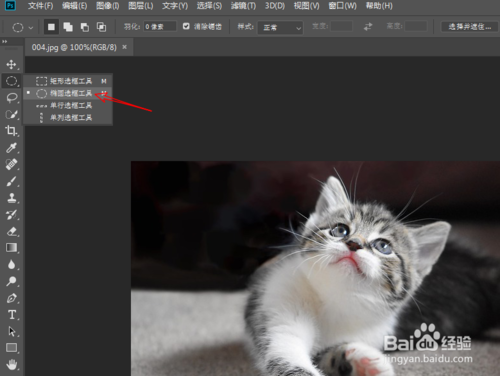Select the Elliptical Marquee tool in toolbar
The image size is (500, 376).
[11, 81]
